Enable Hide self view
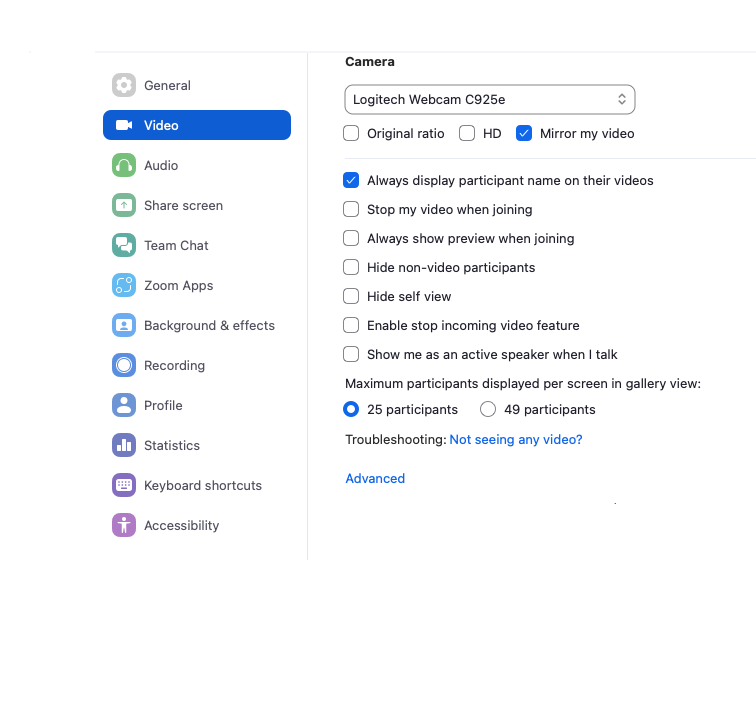Image resolution: width=756 pixels, height=717 pixels. click(351, 296)
